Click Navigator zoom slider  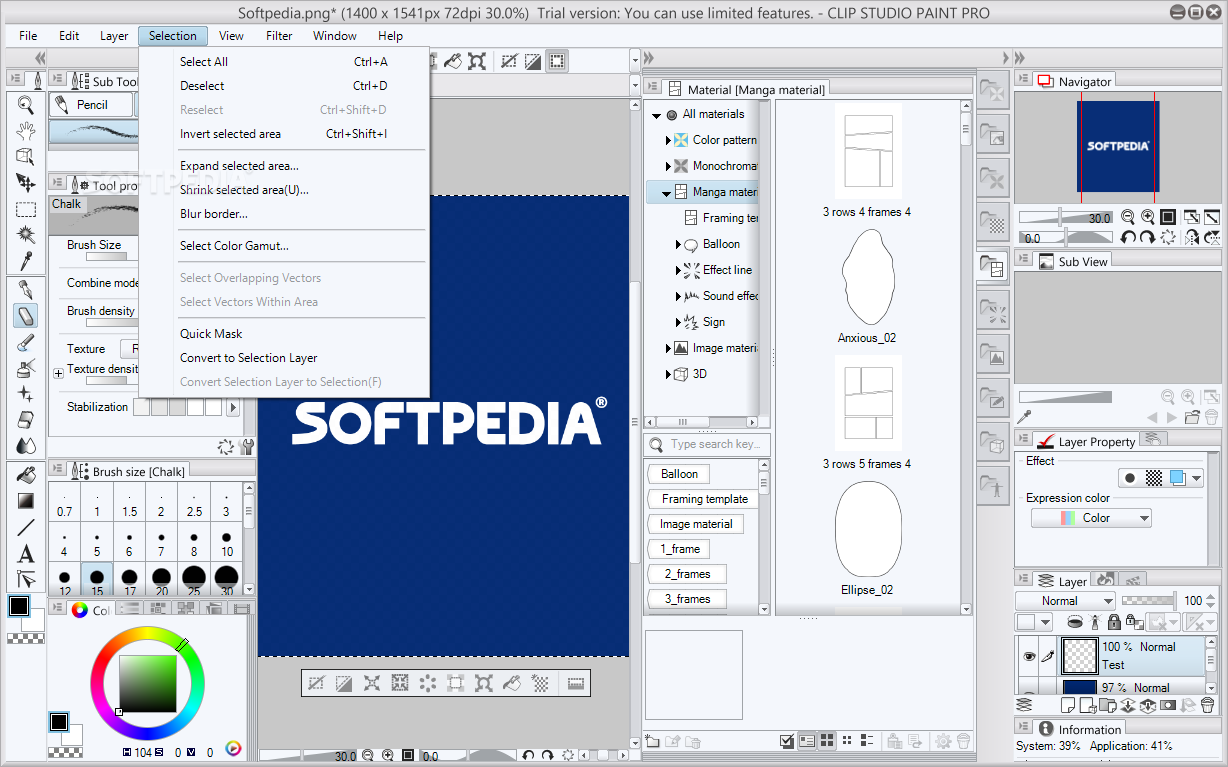[x=1065, y=217]
